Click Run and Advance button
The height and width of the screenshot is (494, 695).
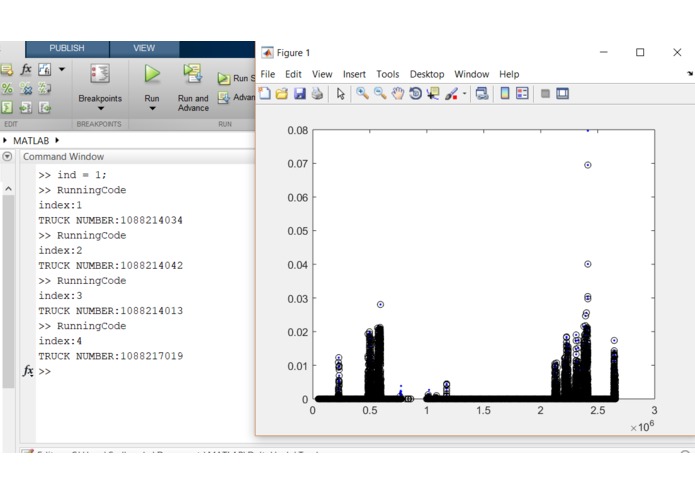[193, 88]
